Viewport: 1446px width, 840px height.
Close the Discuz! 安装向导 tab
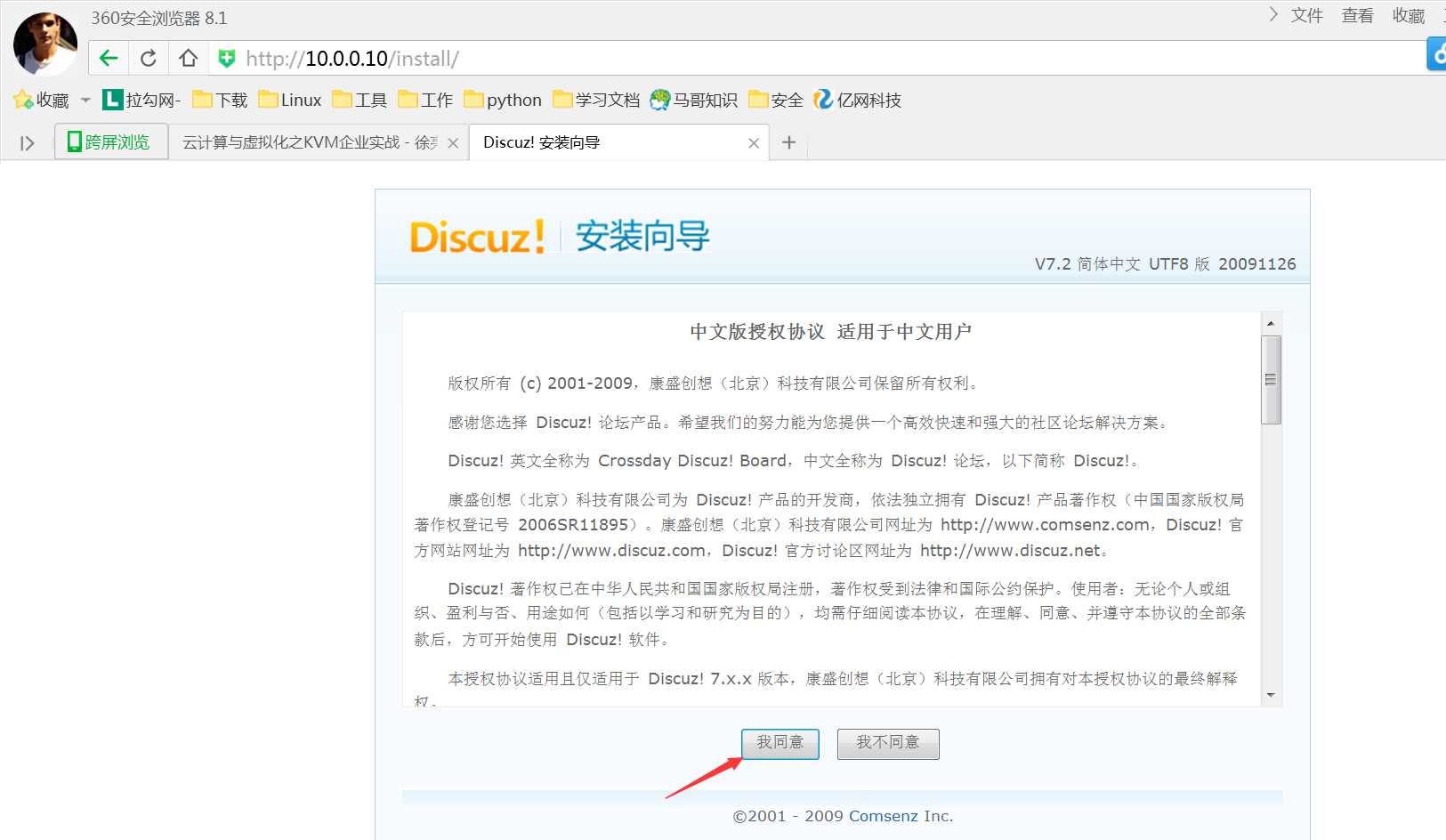(x=754, y=143)
